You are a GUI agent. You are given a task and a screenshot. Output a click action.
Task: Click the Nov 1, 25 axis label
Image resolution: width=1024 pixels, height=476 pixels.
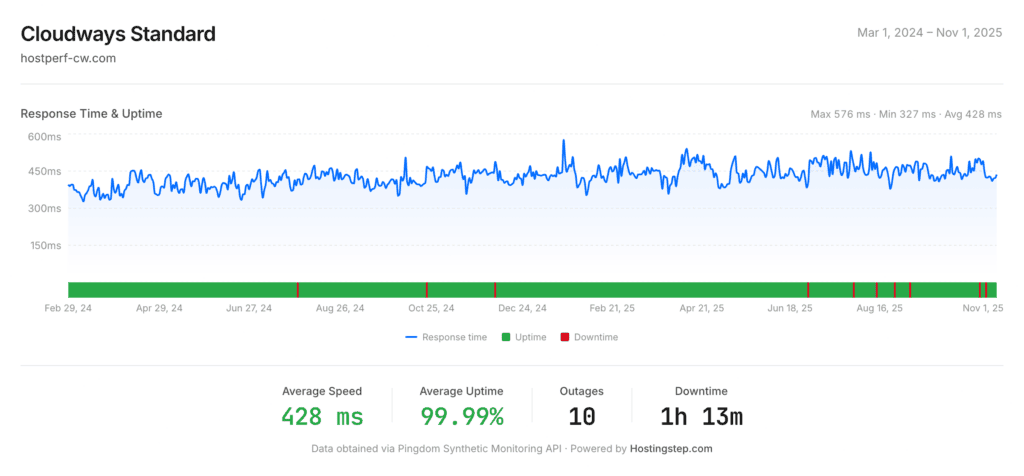click(x=981, y=308)
